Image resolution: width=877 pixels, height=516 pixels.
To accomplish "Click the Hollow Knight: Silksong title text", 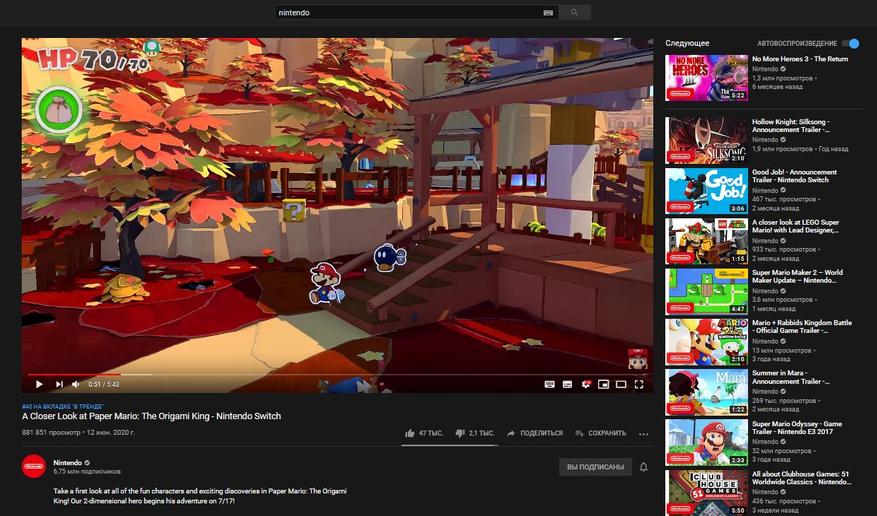I will 791,125.
